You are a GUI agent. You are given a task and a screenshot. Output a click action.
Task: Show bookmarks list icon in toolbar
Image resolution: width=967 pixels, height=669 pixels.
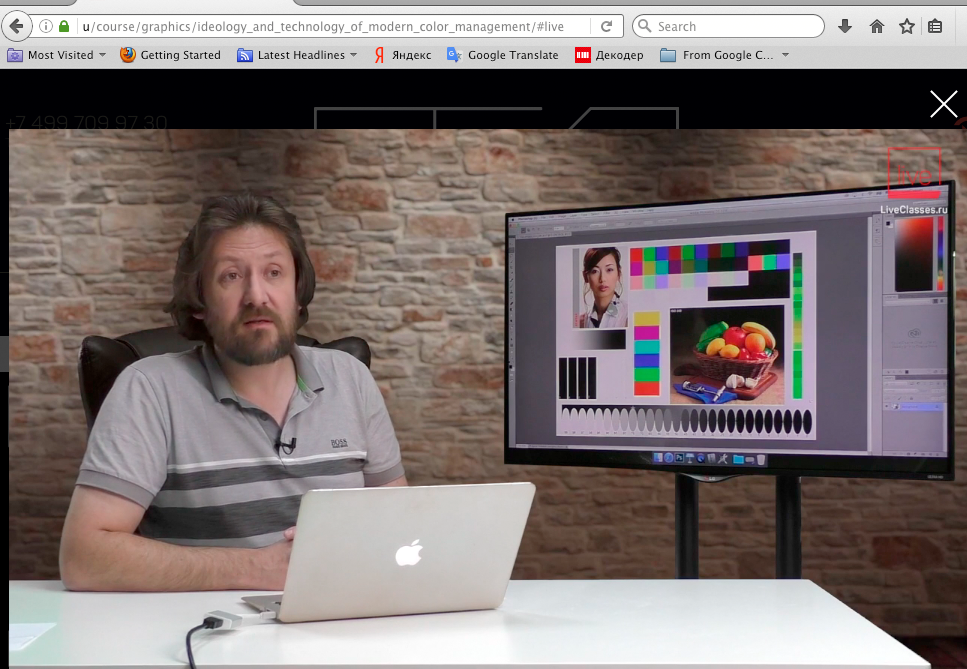pyautogui.click(x=935, y=27)
